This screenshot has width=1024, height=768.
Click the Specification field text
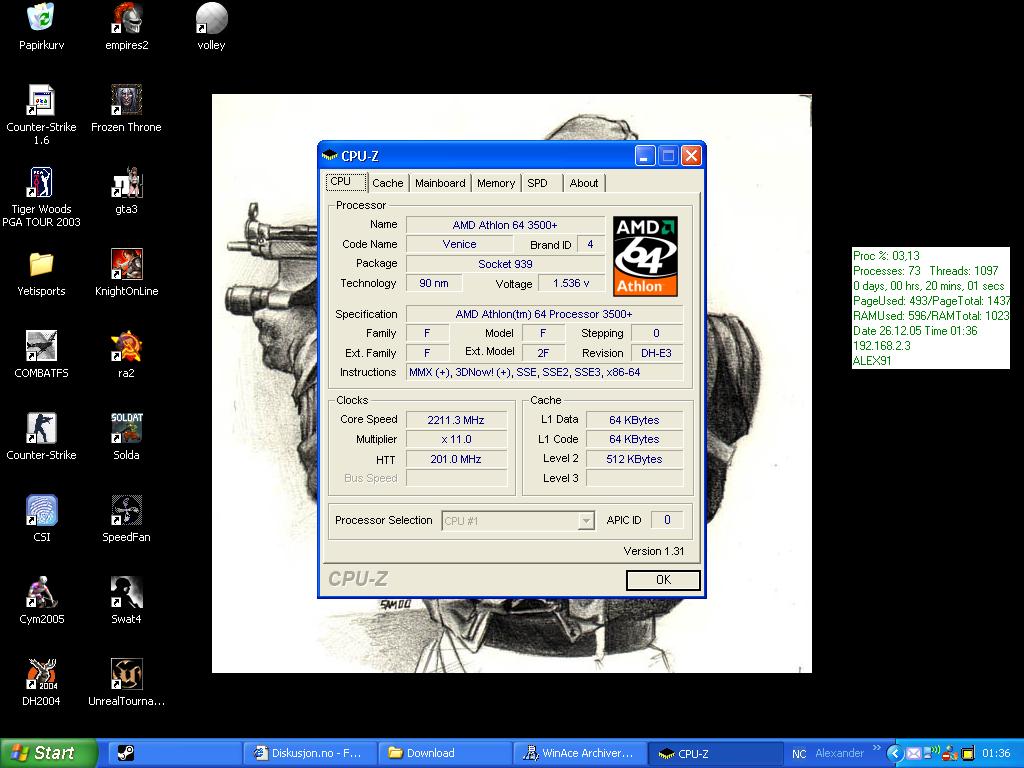click(x=544, y=314)
